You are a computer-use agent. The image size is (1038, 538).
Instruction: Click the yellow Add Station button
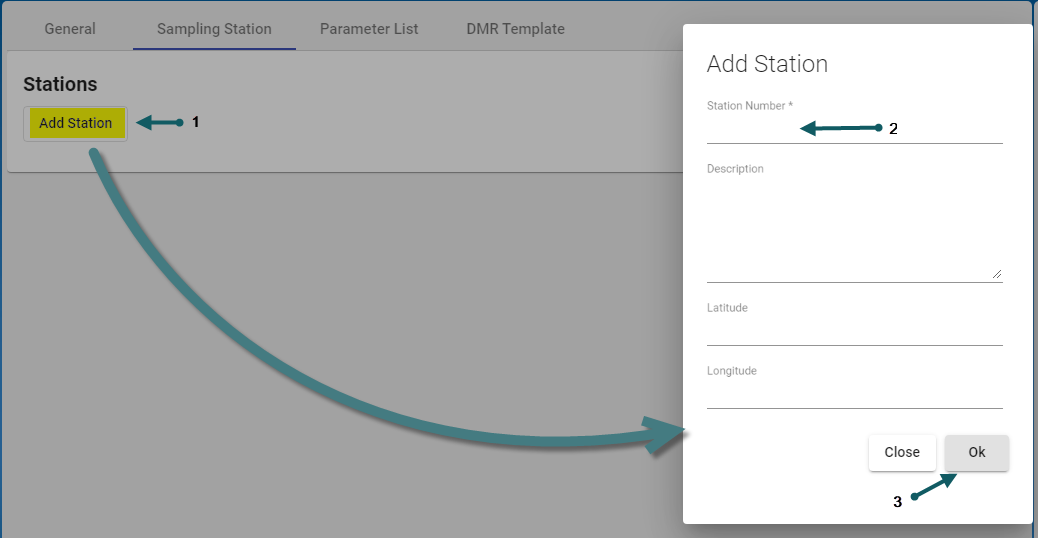coord(76,123)
